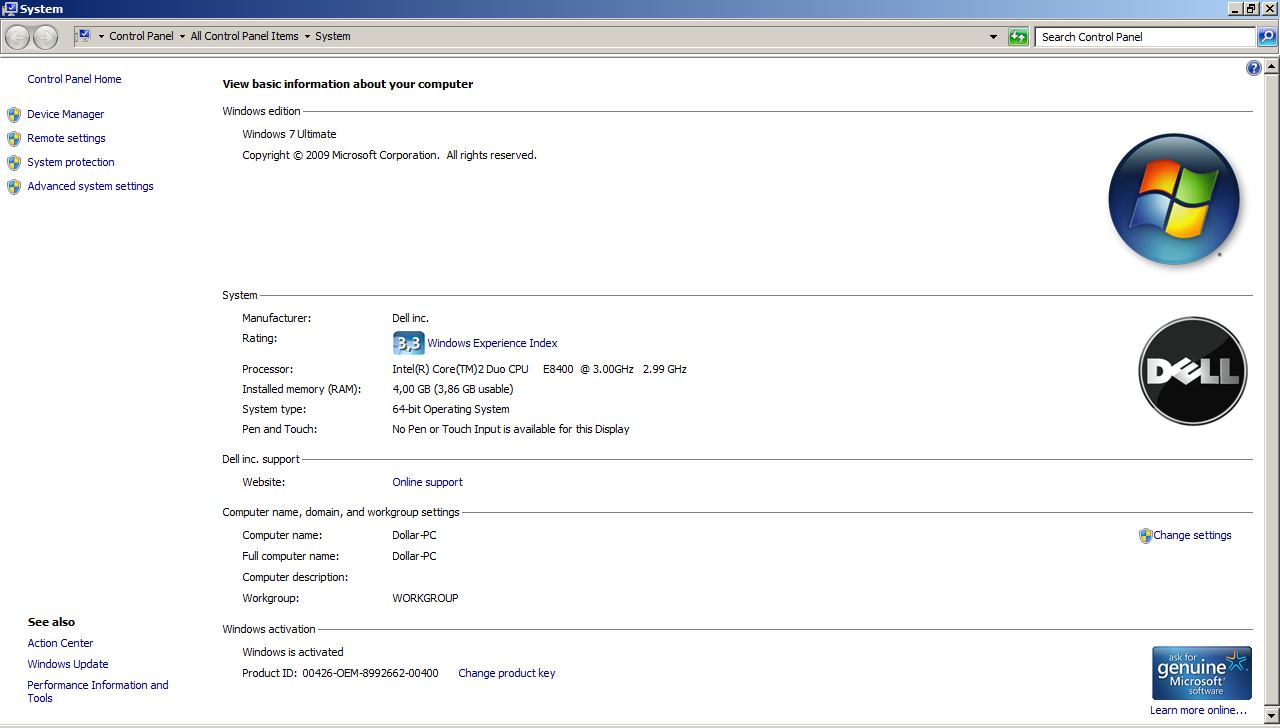1280x728 pixels.
Task: Click the help question mark icon
Action: (x=1254, y=68)
